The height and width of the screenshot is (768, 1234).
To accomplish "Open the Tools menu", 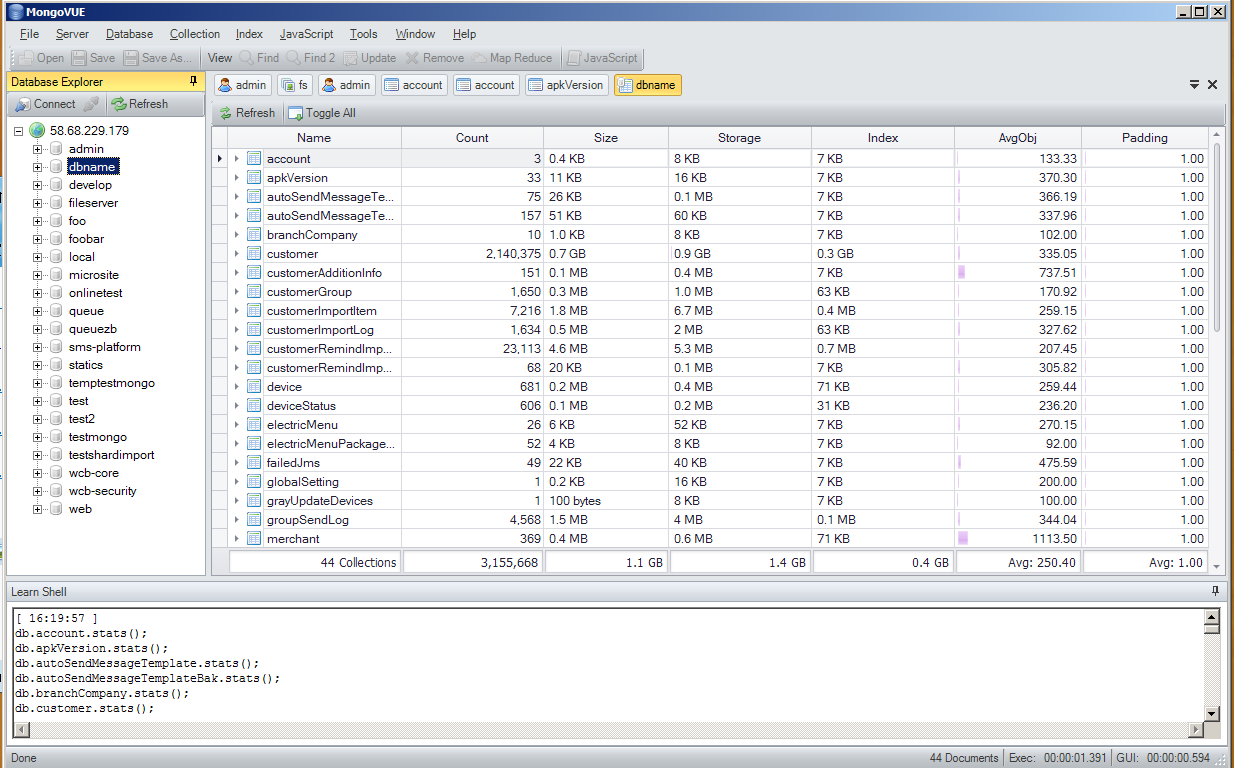I will [364, 34].
